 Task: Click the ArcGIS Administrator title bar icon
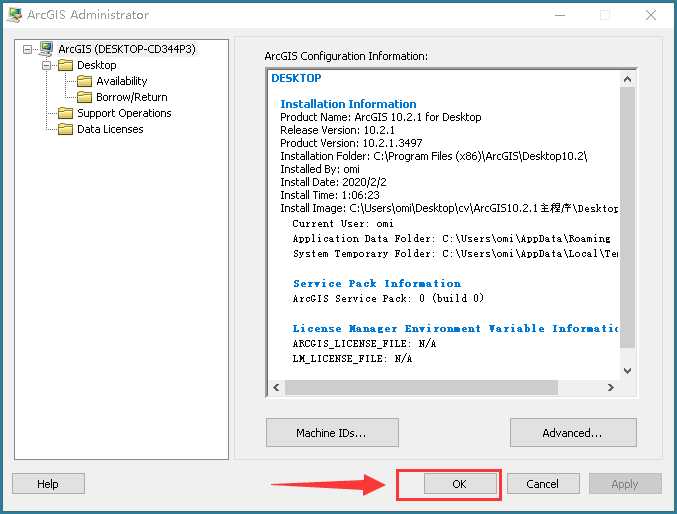(14, 15)
